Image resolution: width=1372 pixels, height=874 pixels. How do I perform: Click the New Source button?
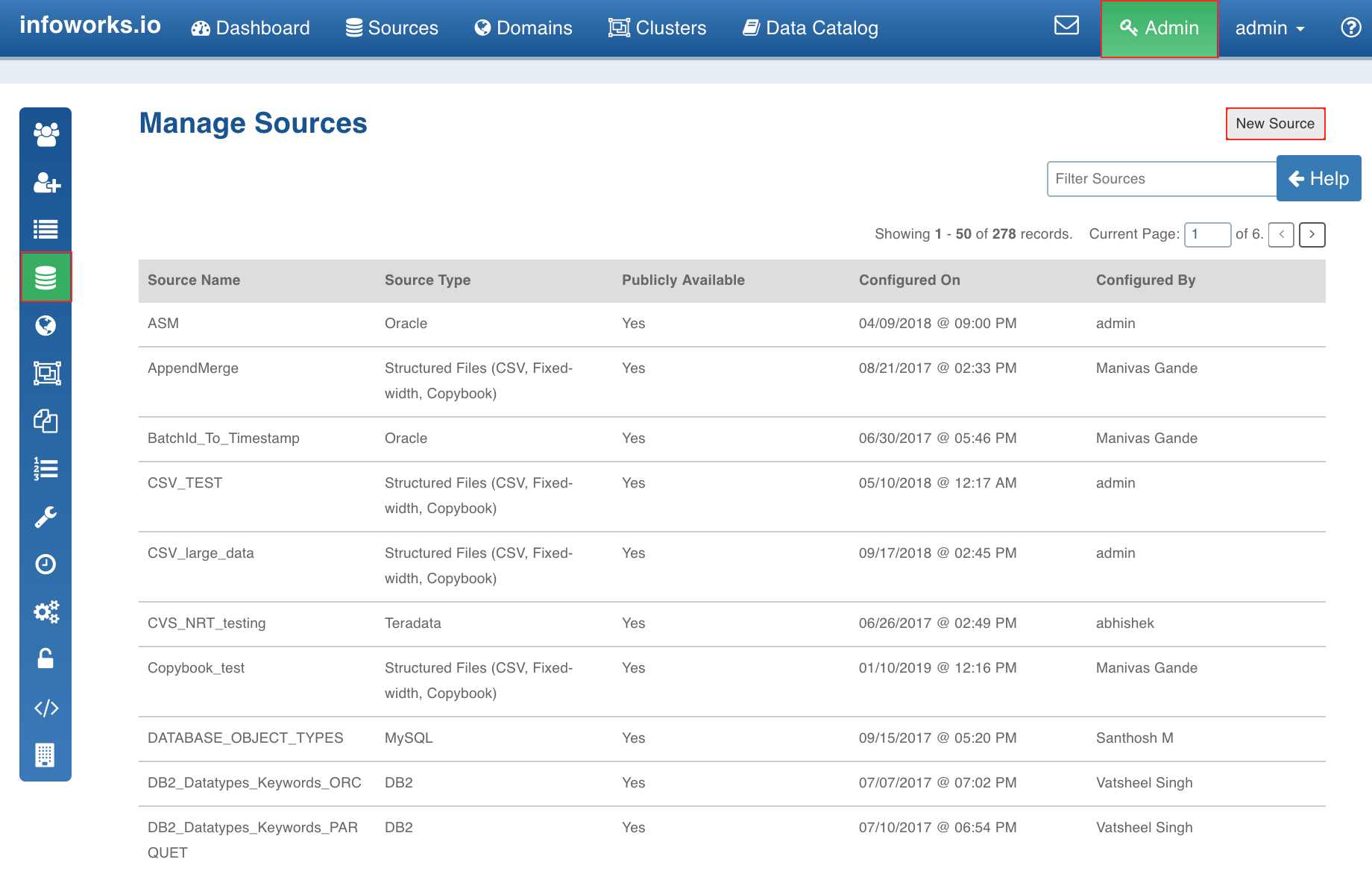(x=1275, y=124)
